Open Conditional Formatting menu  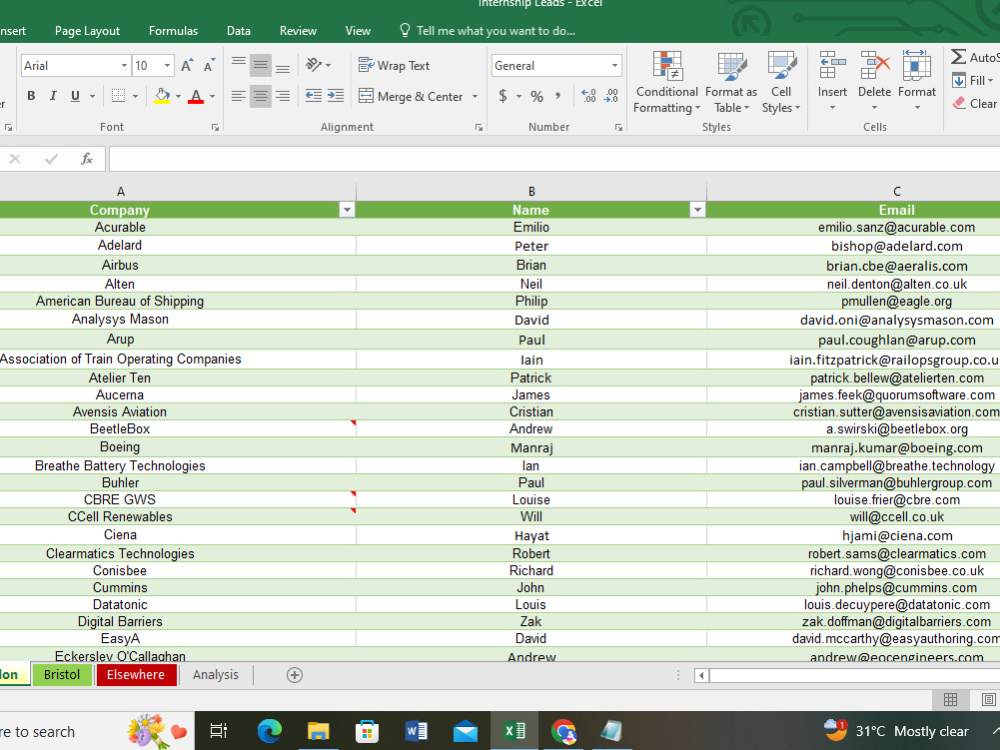coord(667,83)
